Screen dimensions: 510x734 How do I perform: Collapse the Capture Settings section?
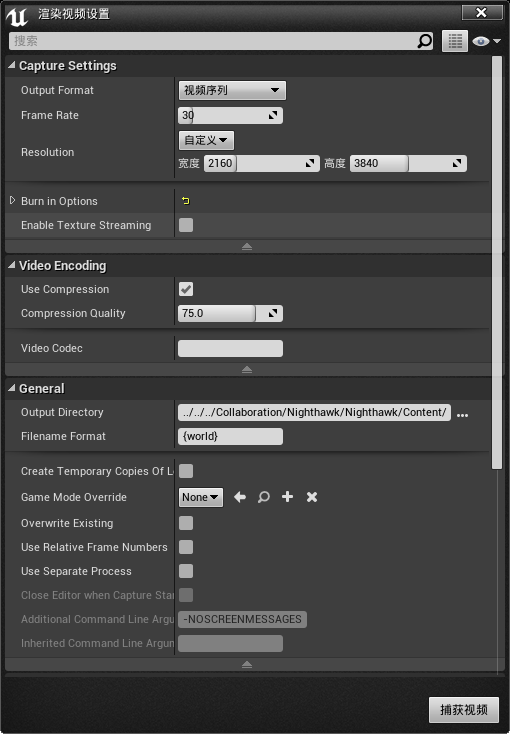click(x=12, y=65)
